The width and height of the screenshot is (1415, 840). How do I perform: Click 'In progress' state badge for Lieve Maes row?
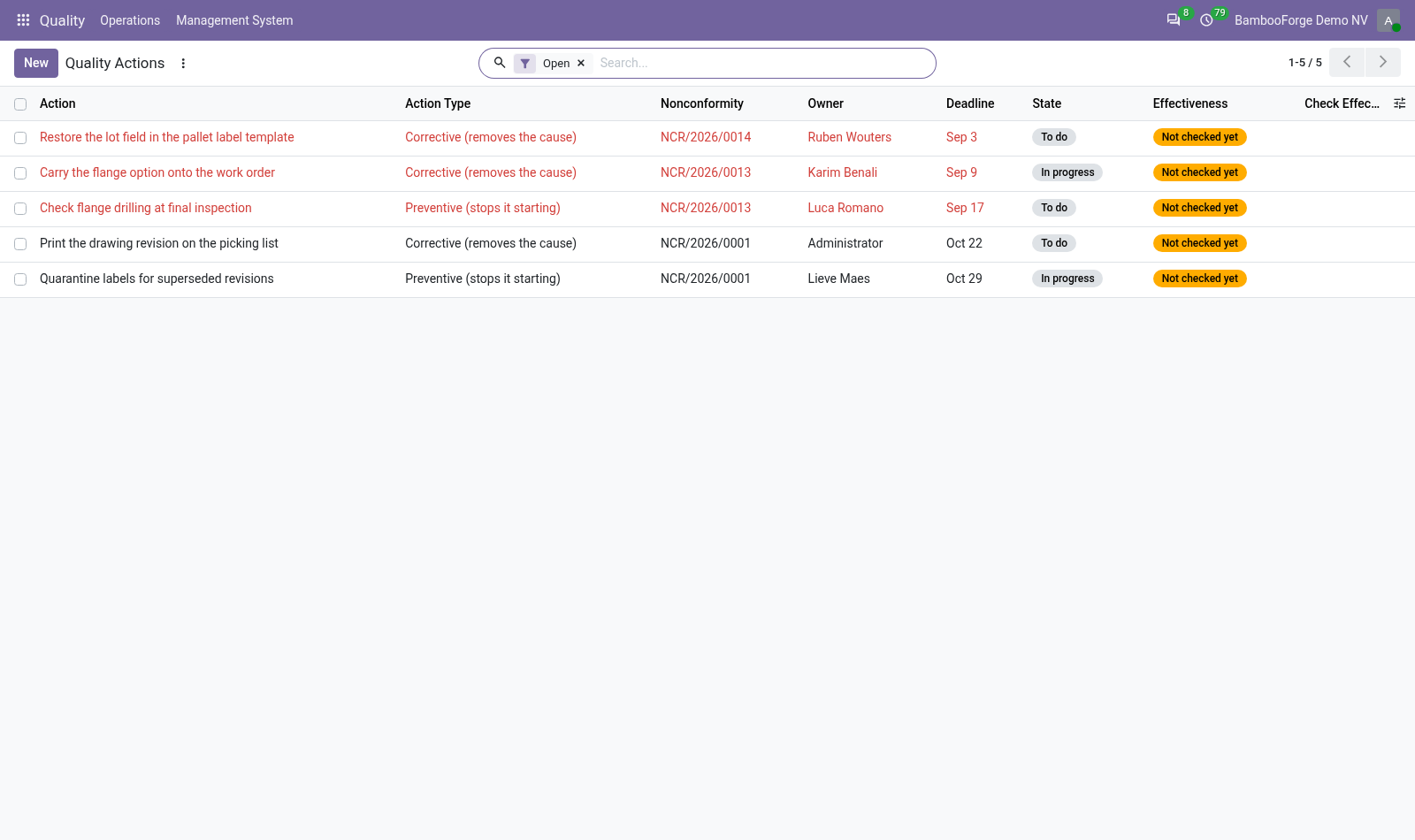click(x=1067, y=279)
